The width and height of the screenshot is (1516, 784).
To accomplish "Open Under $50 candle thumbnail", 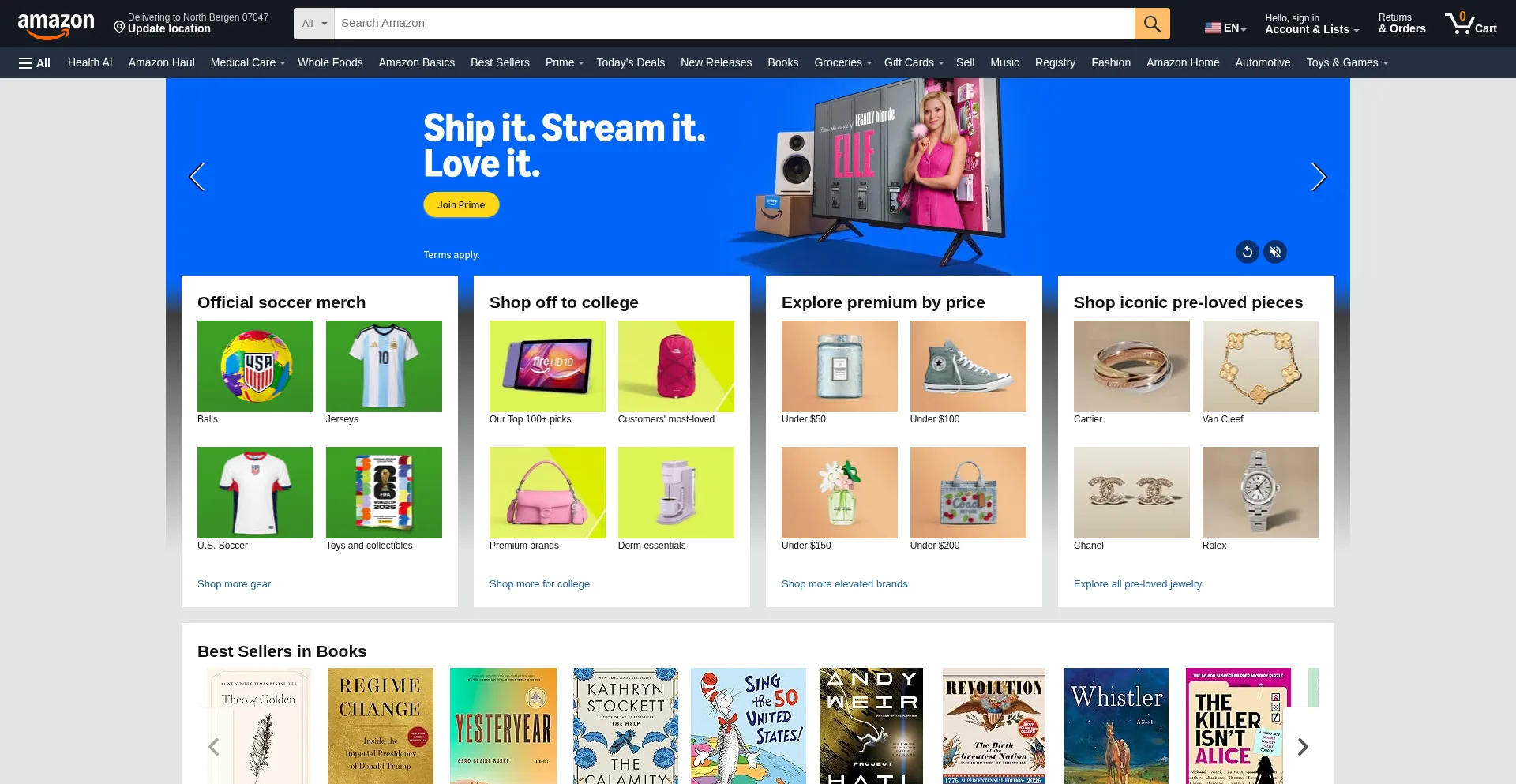I will (x=839, y=366).
